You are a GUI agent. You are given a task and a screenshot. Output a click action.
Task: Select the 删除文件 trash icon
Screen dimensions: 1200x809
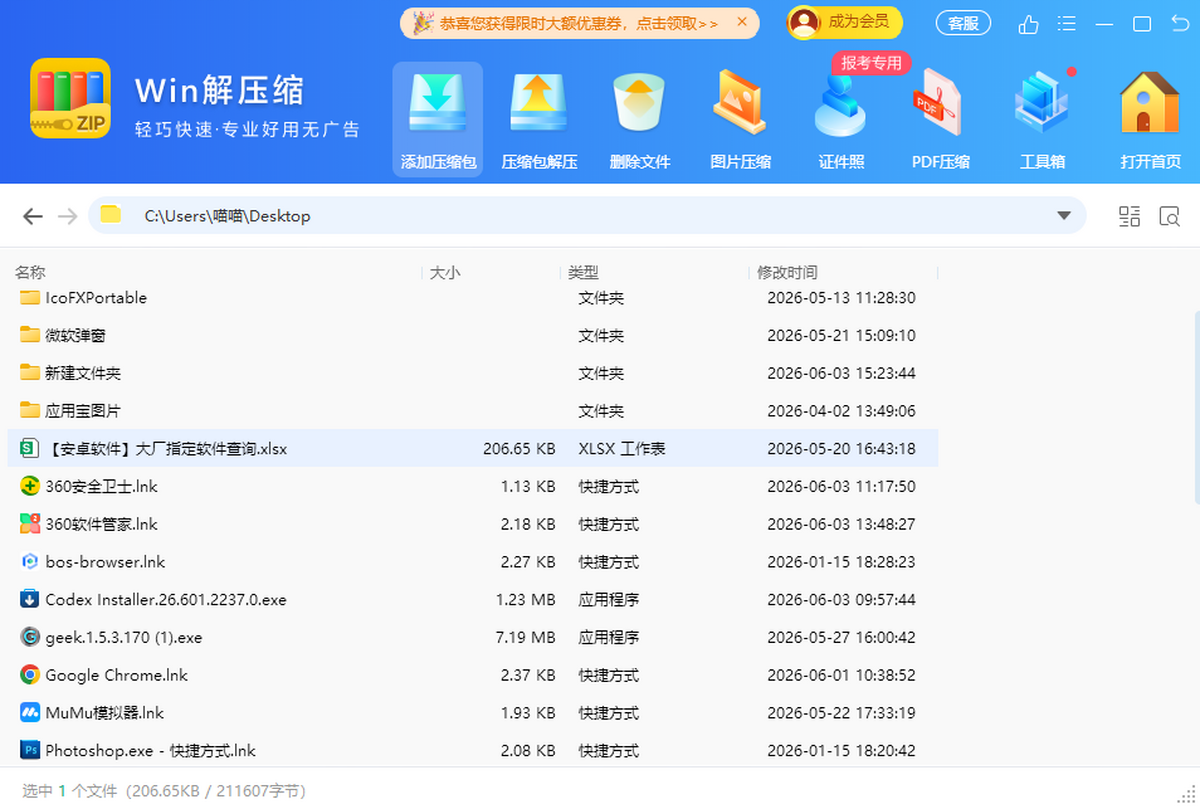pos(639,104)
